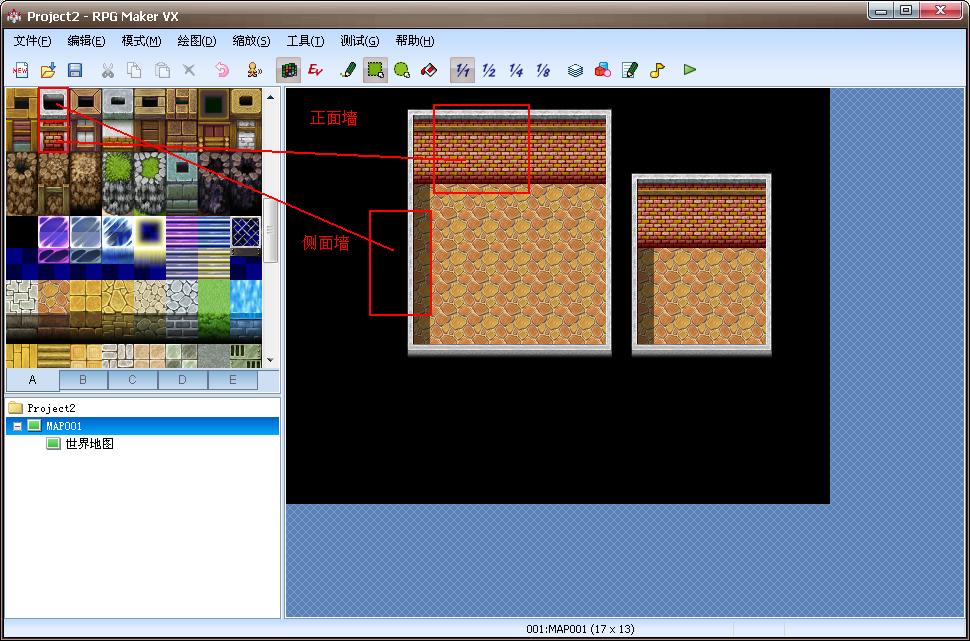The height and width of the screenshot is (641, 970).
Task: Open the 绘图(D) menu
Action: [x=197, y=41]
